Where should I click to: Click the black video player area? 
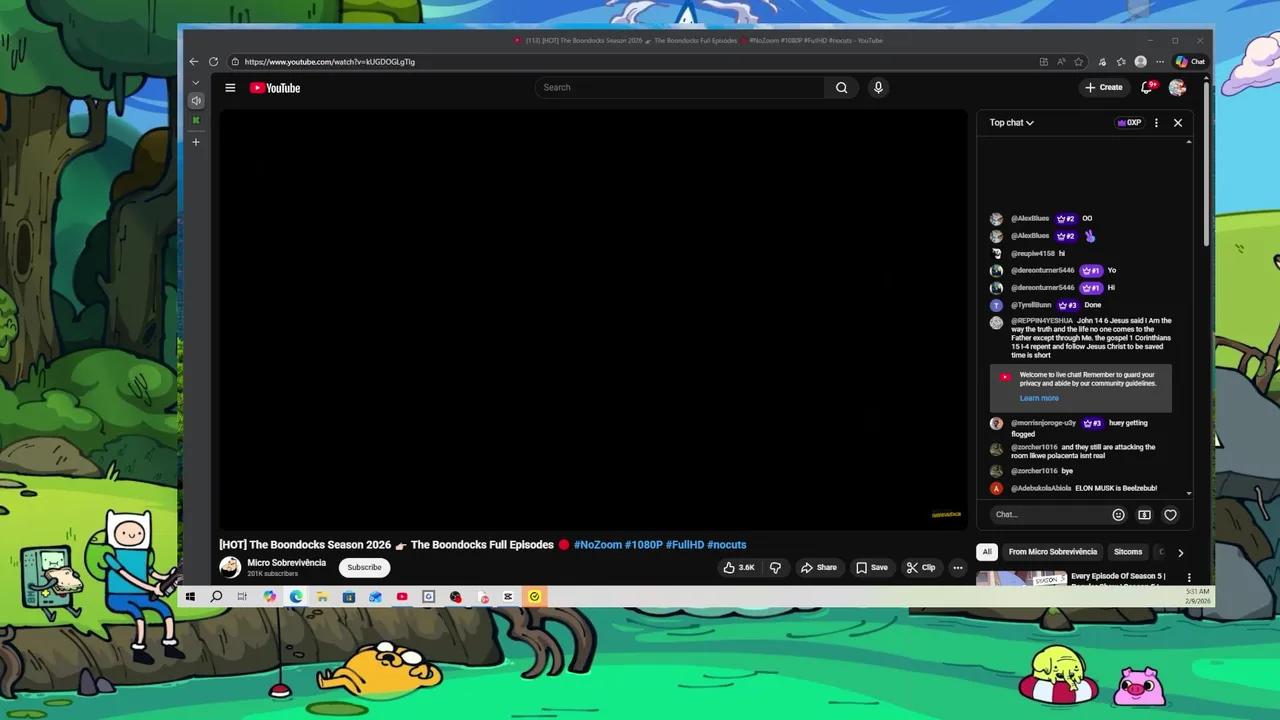point(593,318)
